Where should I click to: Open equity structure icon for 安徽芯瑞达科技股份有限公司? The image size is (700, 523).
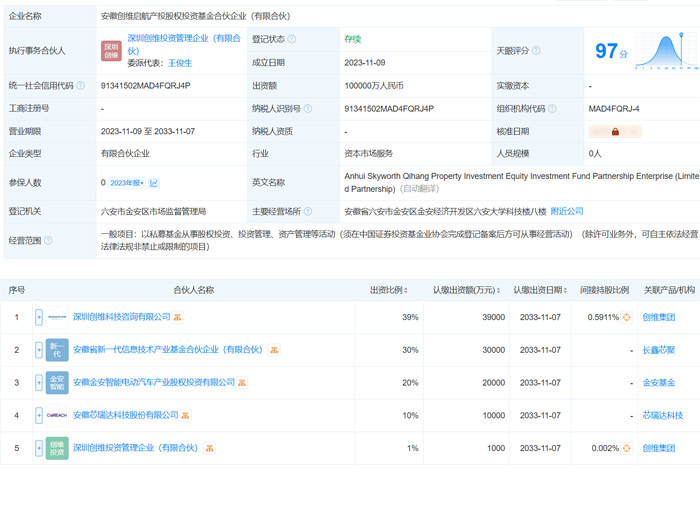pos(185,415)
